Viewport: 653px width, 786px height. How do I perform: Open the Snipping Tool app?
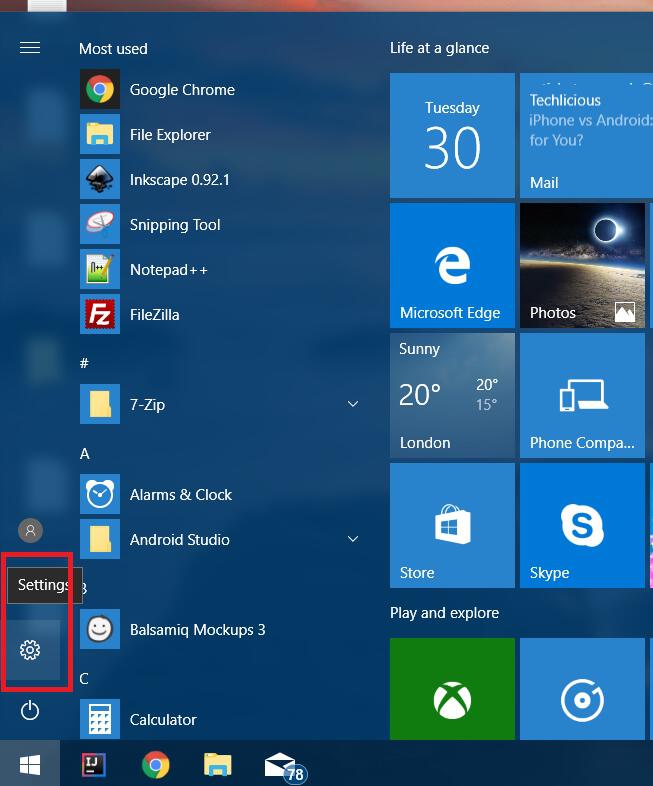tap(221, 224)
